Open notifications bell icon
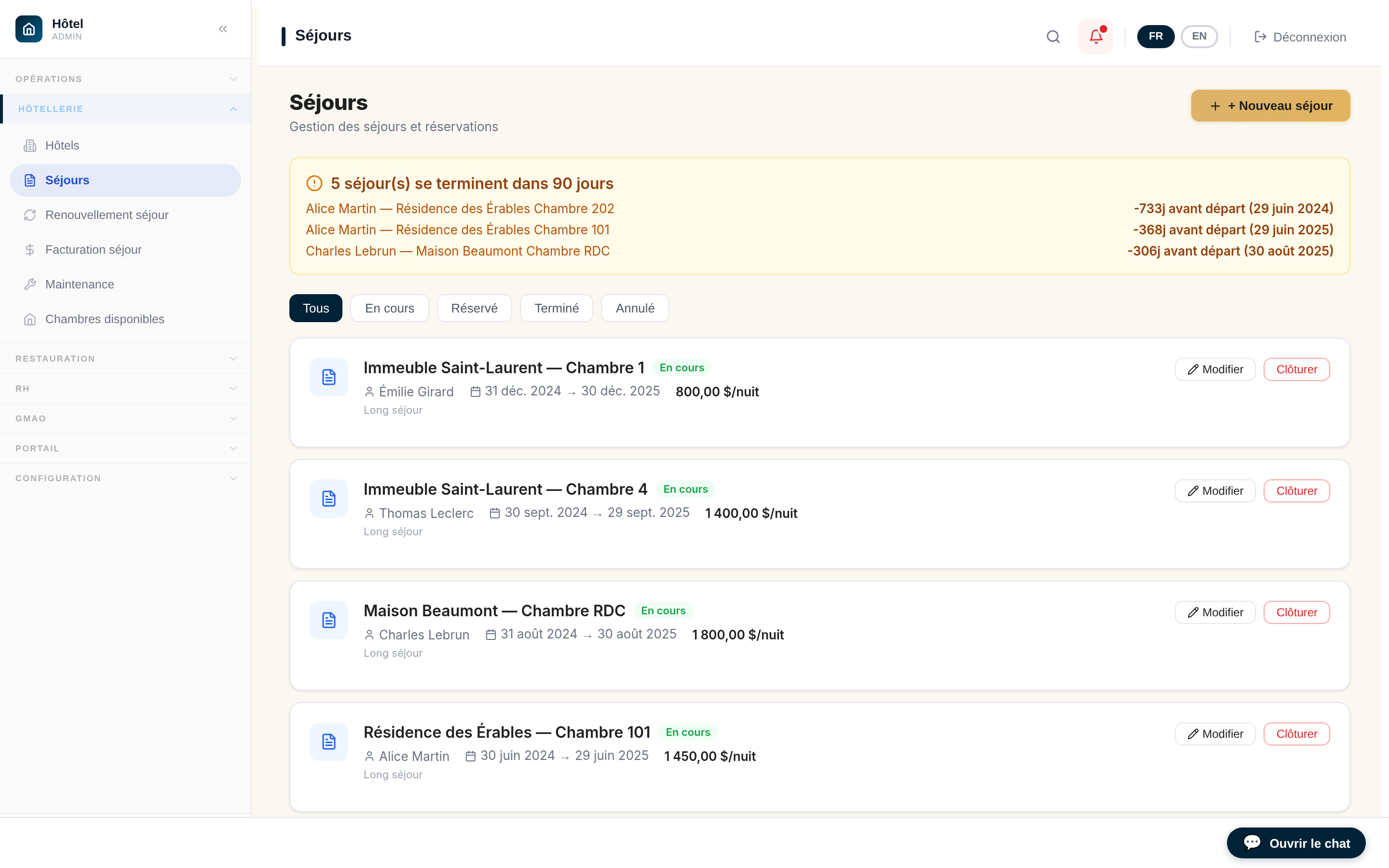 pos(1095,37)
